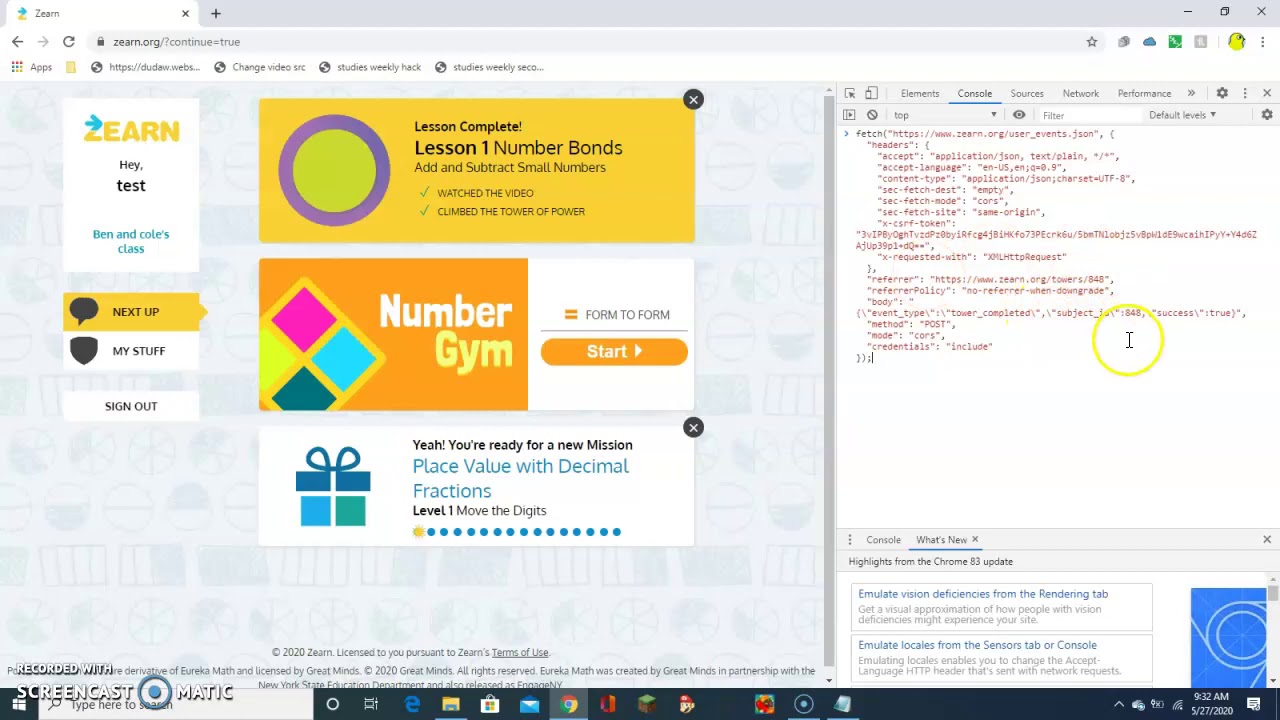Open the notification center icon
Screen dimensions: 1280x720
(x=1254, y=704)
